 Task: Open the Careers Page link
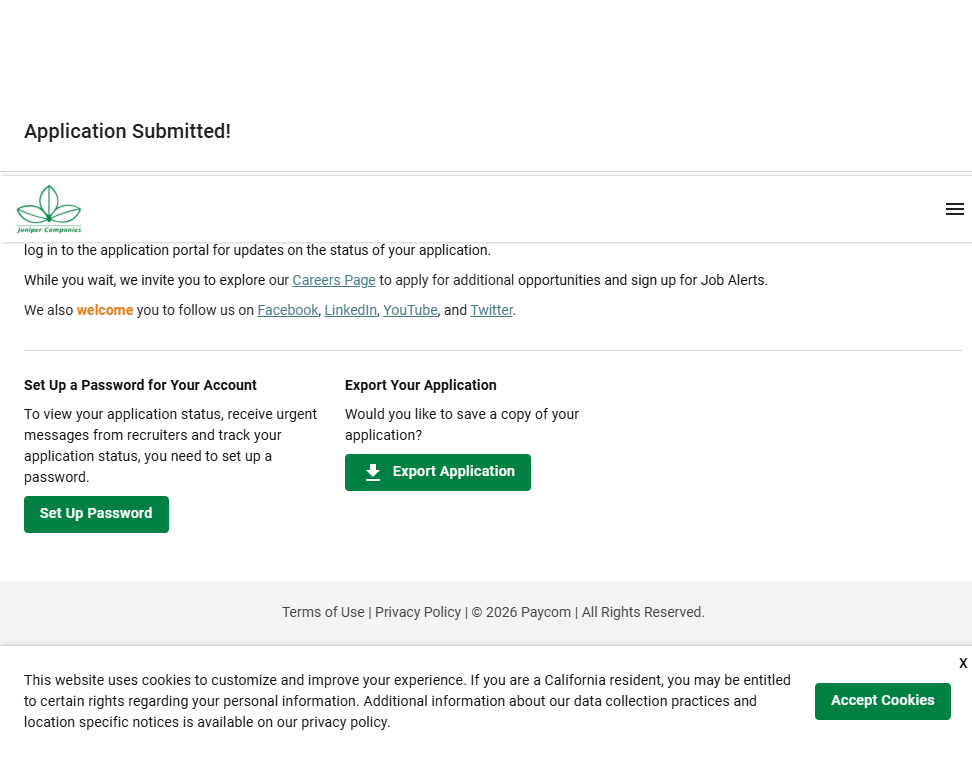pos(334,280)
